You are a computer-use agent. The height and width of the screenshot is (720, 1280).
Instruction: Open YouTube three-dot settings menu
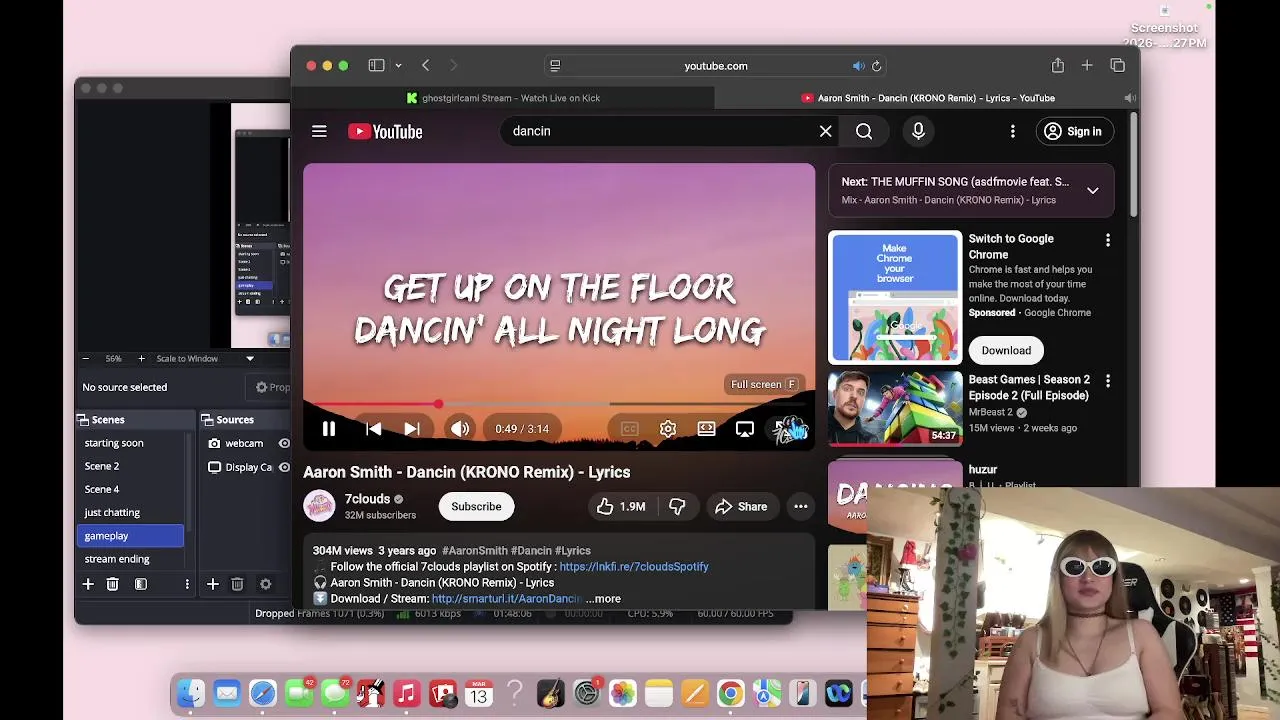(x=1012, y=131)
